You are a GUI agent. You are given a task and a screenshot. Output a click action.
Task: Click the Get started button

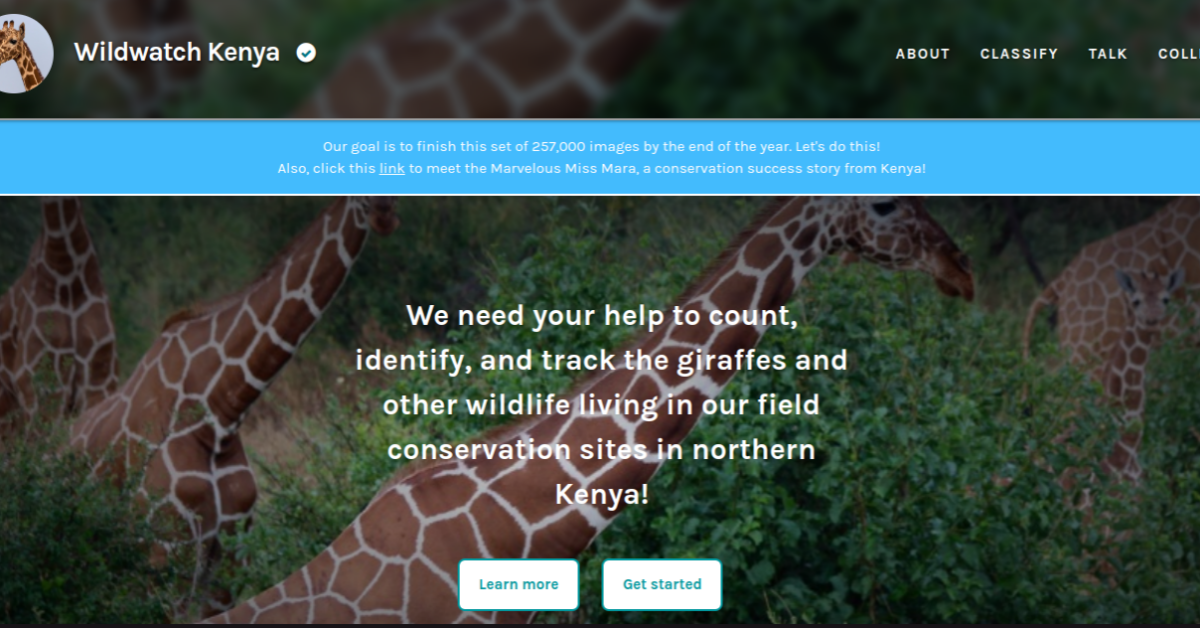click(662, 584)
